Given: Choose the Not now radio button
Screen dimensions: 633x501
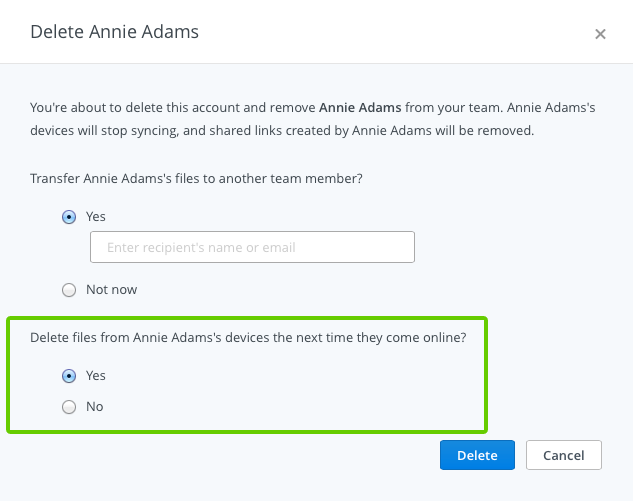Looking at the screenshot, I should 69,290.
